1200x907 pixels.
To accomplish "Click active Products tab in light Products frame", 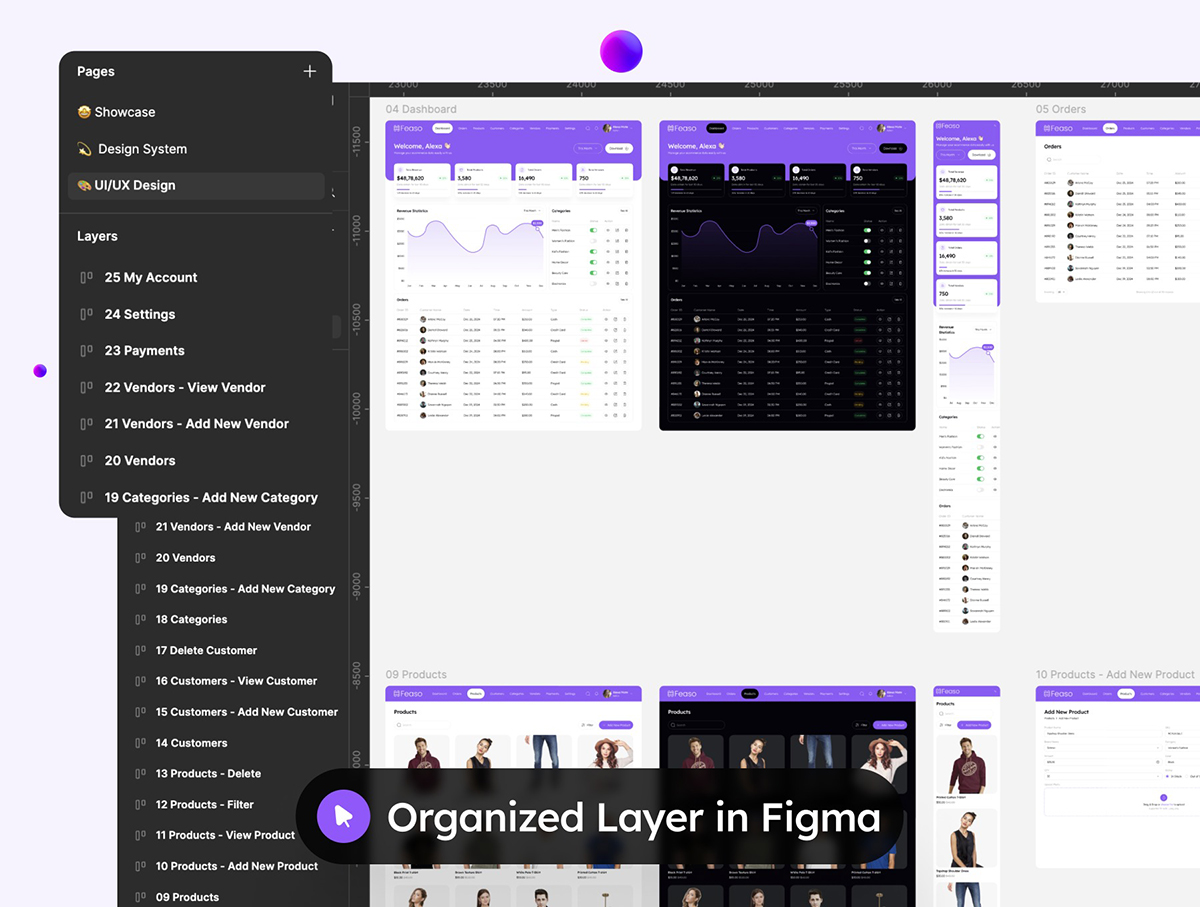I will point(475,693).
